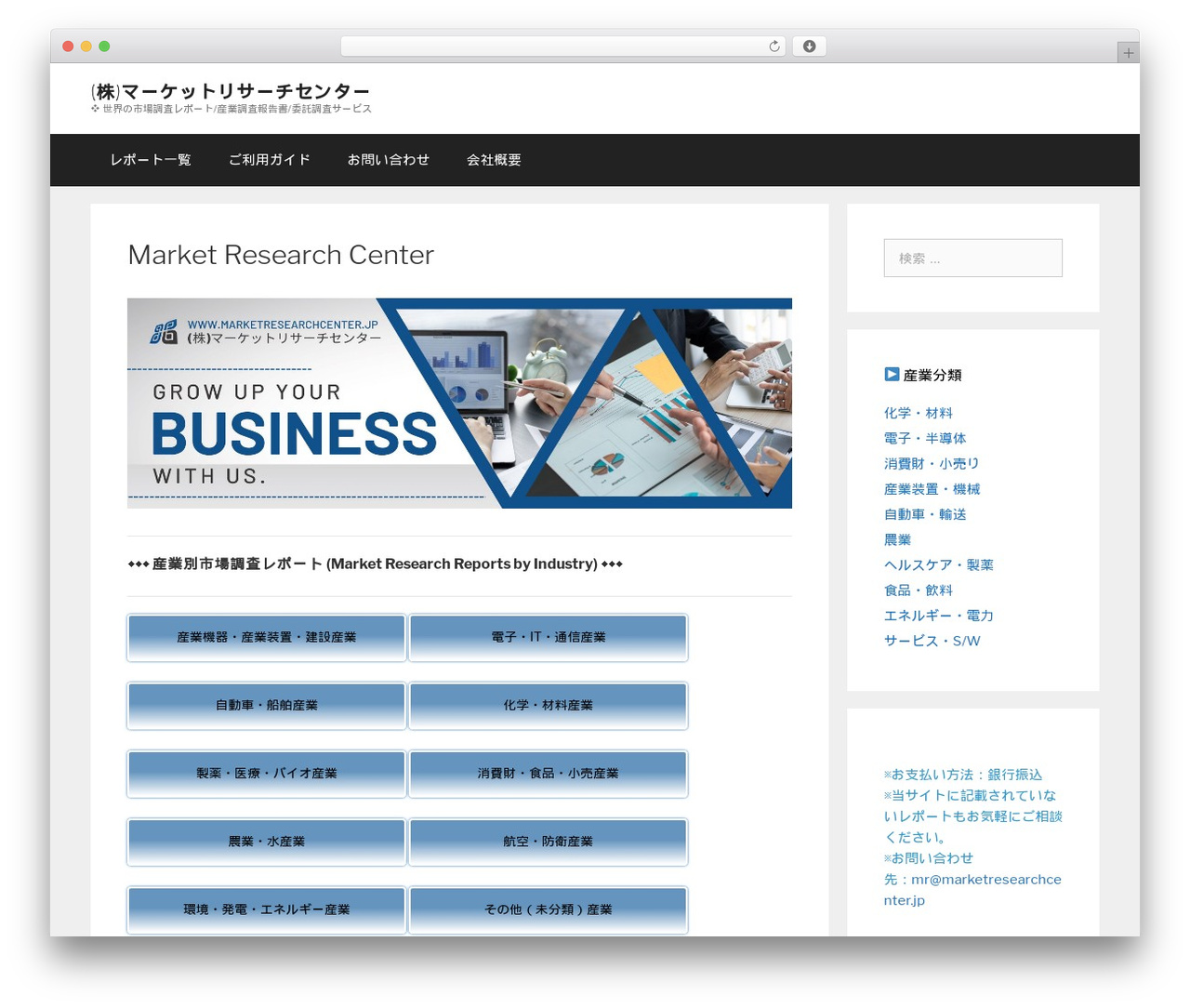Open the 化学・材料 sidebar link
Image resolution: width=1190 pixels, height=1008 pixels.
[x=919, y=413]
